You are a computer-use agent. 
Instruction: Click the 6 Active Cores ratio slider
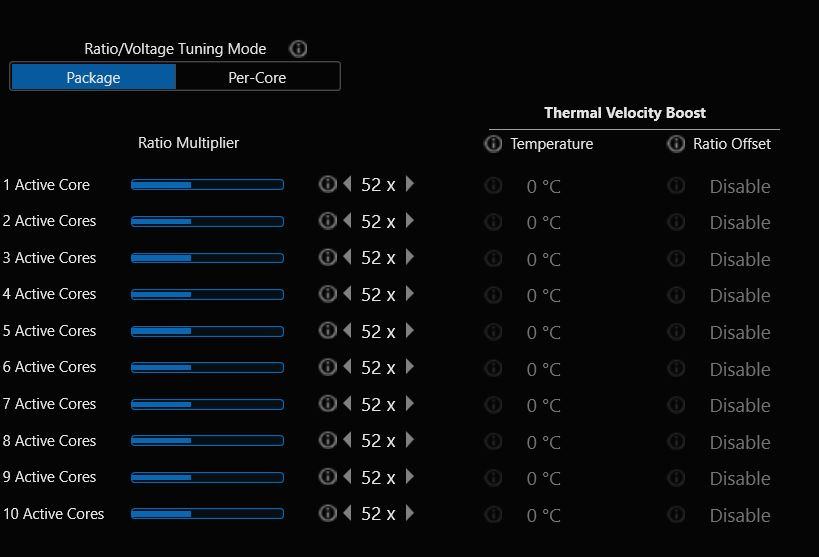[207, 367]
